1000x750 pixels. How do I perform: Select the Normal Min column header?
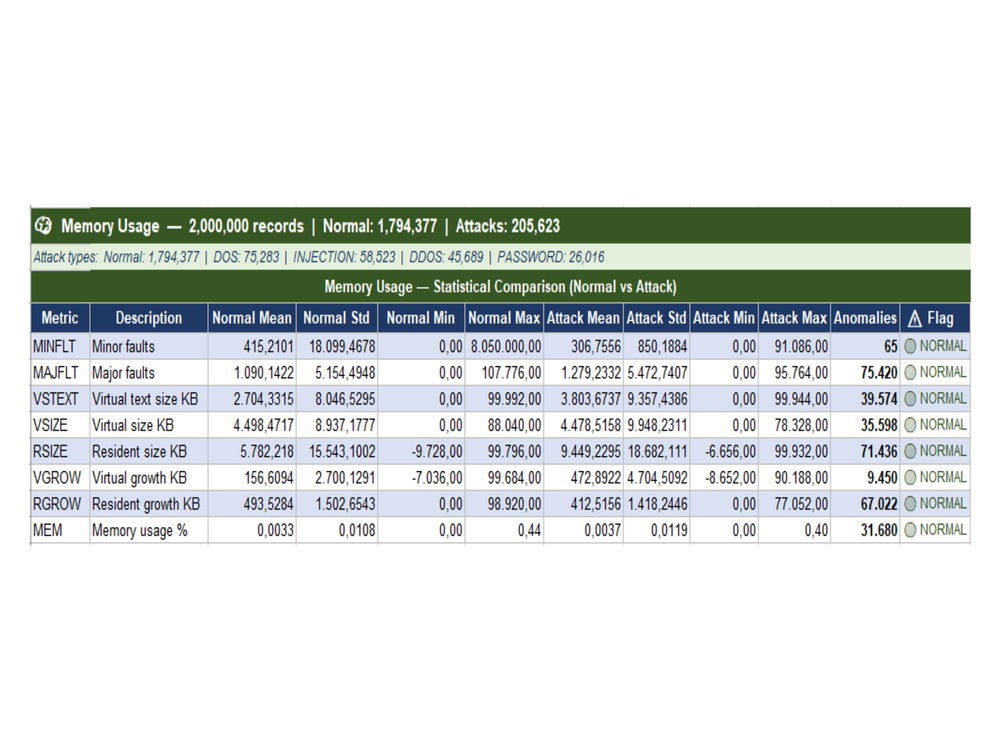421,318
